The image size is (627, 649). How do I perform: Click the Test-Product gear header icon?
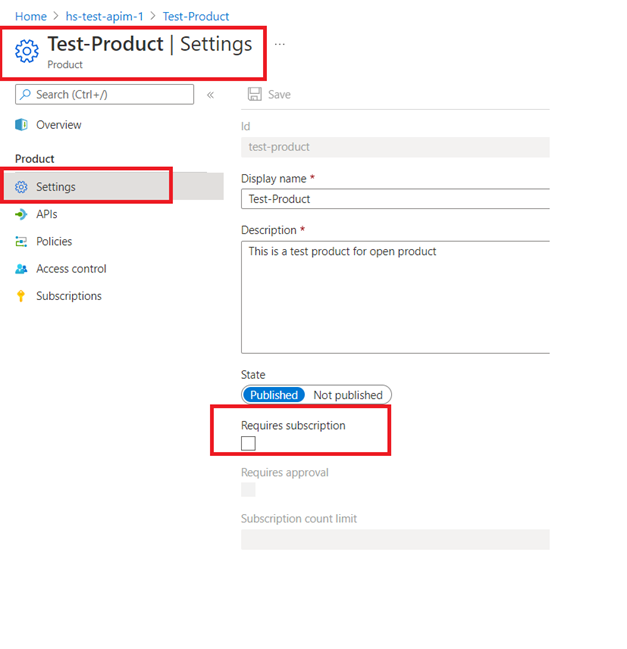(28, 52)
